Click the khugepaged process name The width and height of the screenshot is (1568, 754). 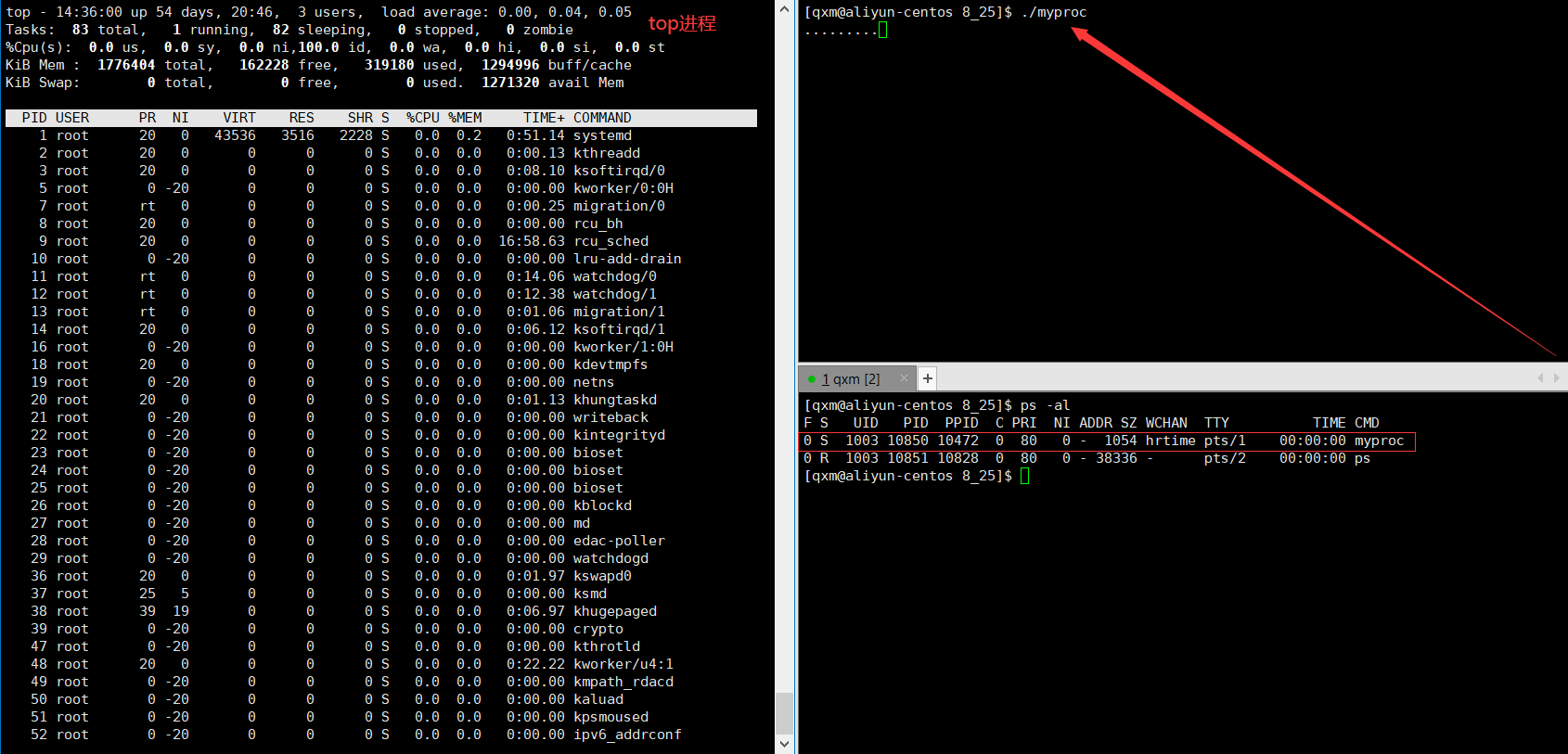(615, 611)
